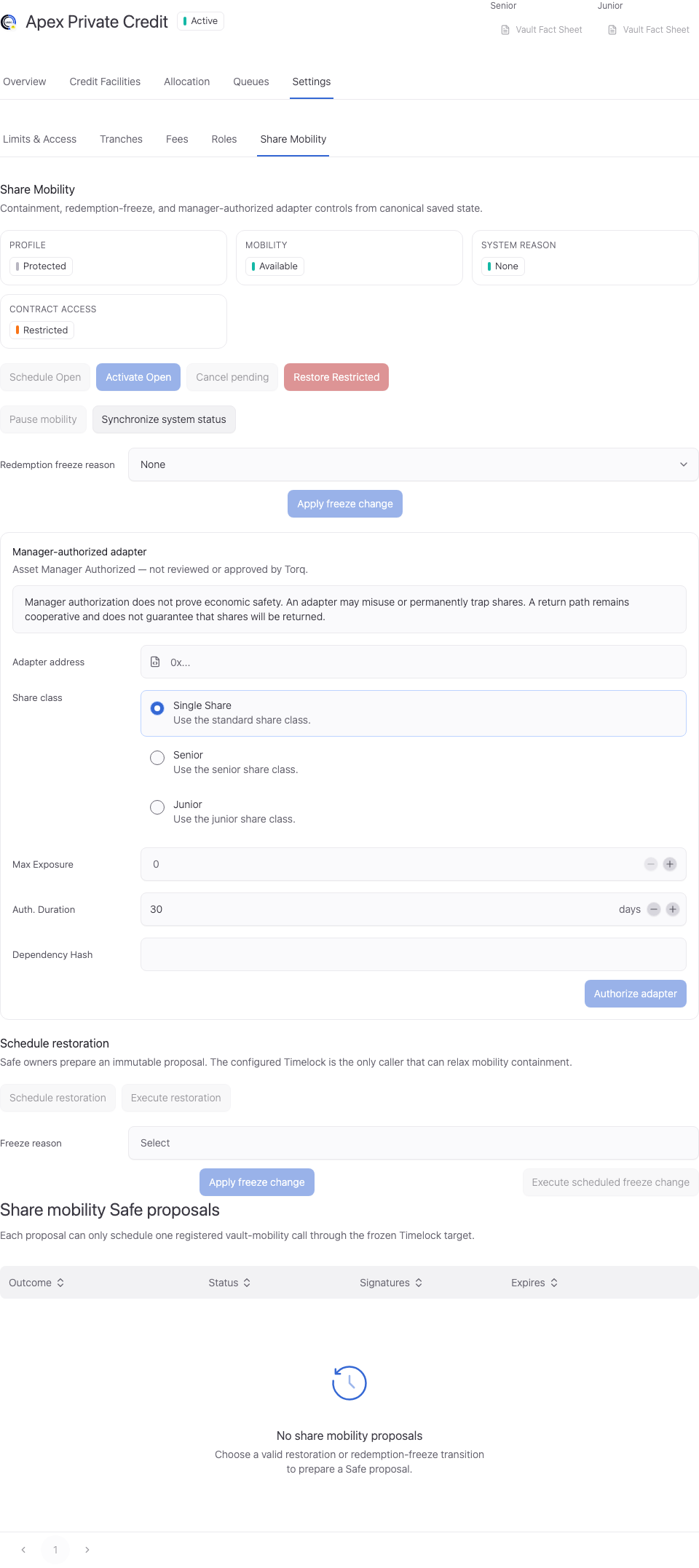Viewport: 699px width, 1568px height.
Task: Click the Schedule Open button
Action: coord(45,377)
